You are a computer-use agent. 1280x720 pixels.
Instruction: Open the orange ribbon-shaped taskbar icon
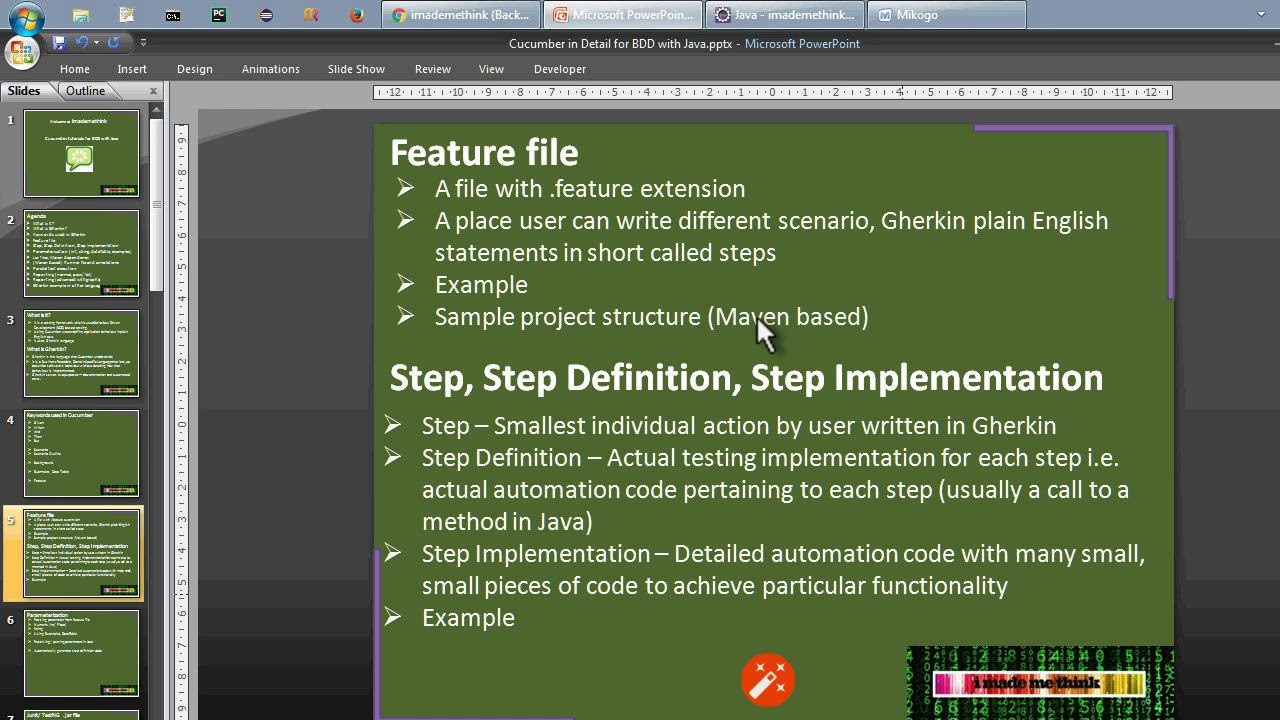(x=311, y=15)
